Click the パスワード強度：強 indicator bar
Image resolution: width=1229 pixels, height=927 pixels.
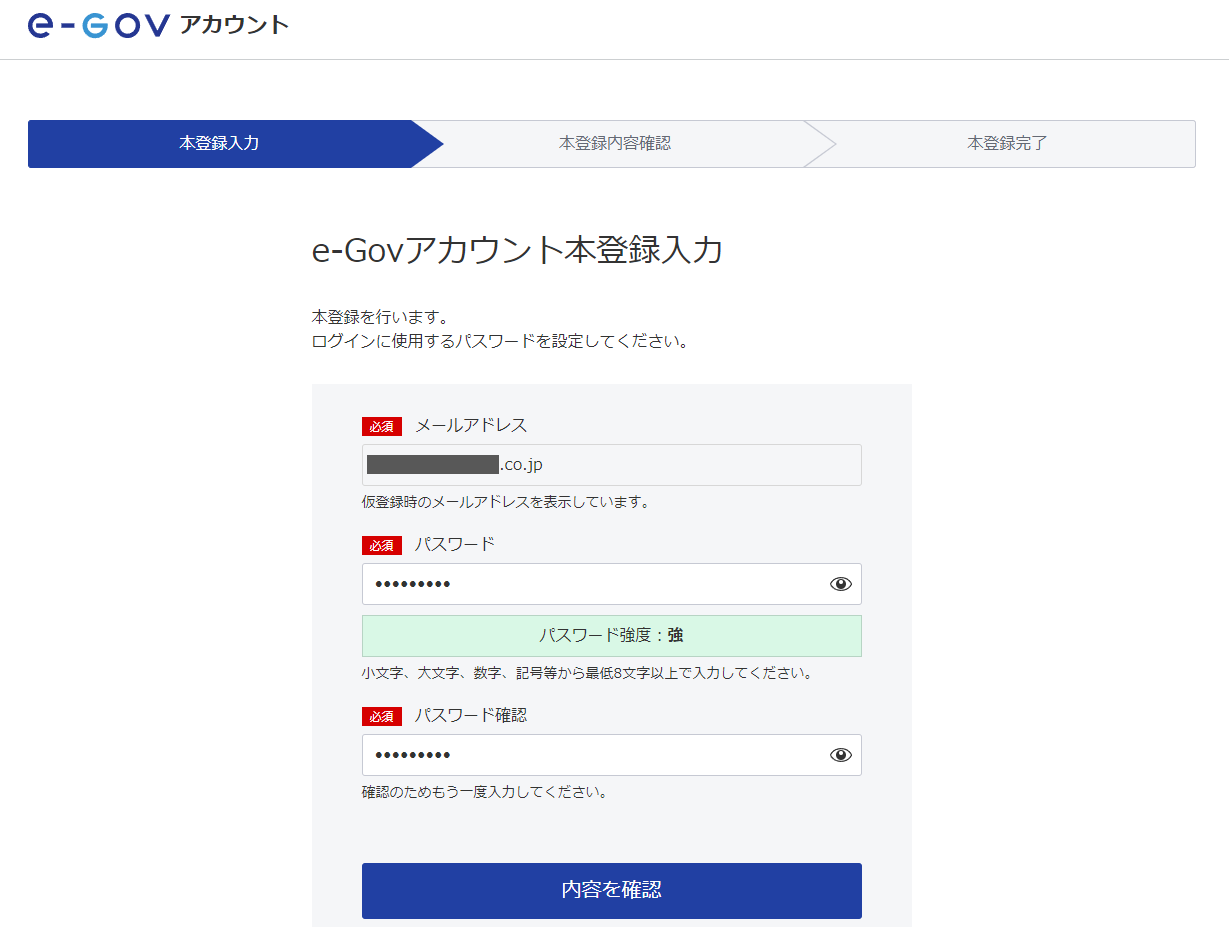click(611, 636)
